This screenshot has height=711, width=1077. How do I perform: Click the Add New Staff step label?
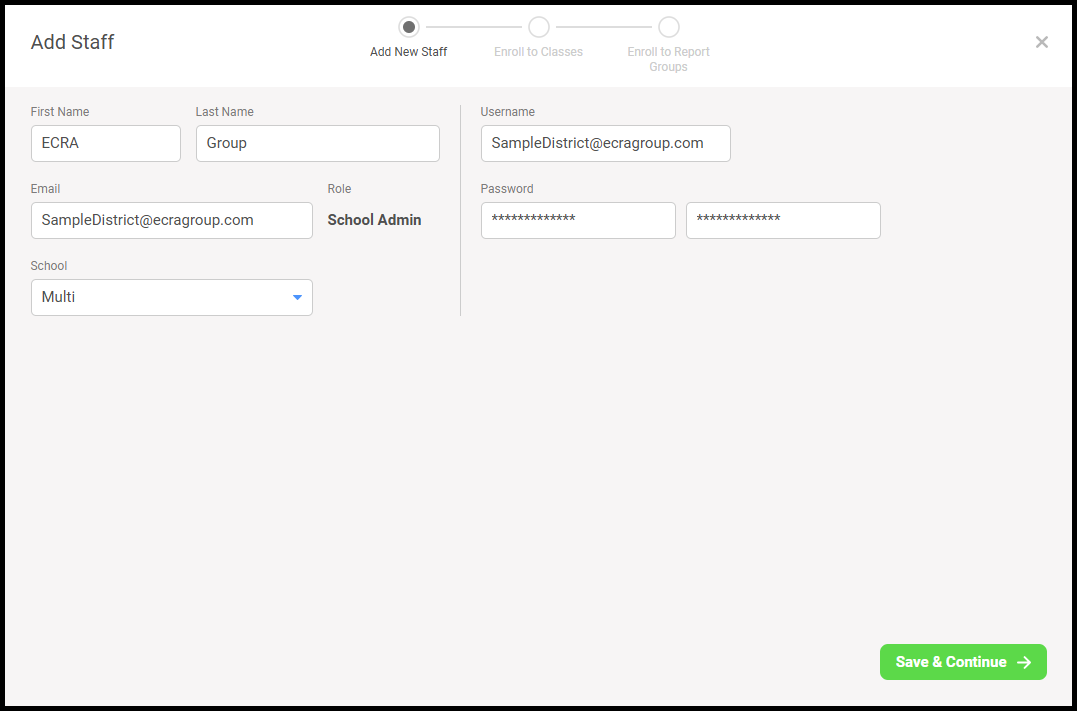click(408, 52)
